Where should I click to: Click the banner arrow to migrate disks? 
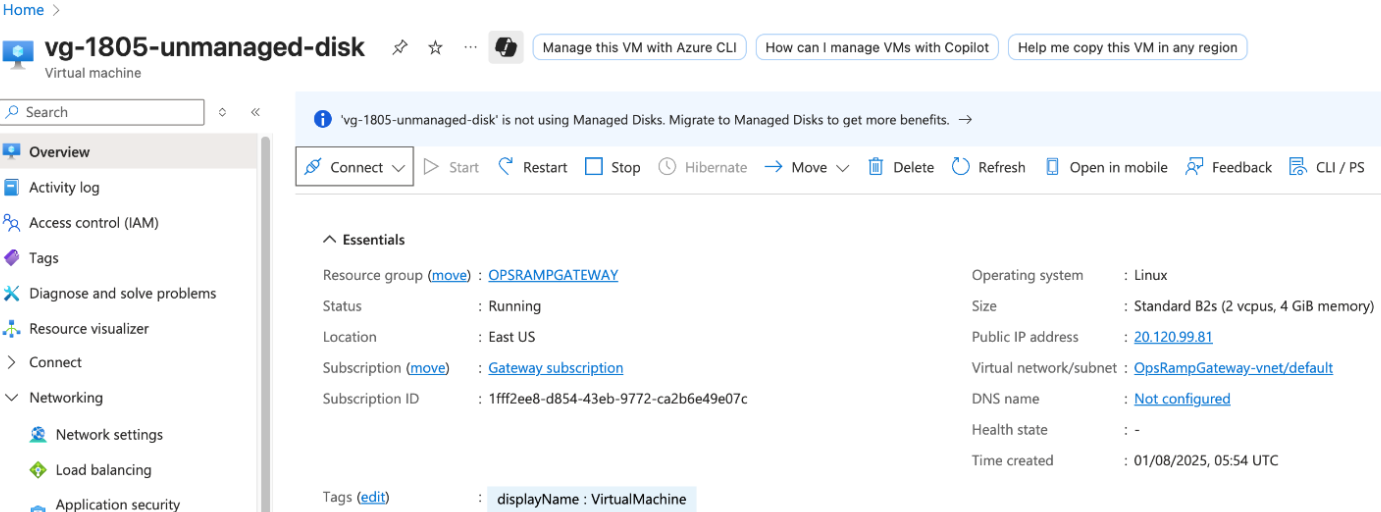965,120
